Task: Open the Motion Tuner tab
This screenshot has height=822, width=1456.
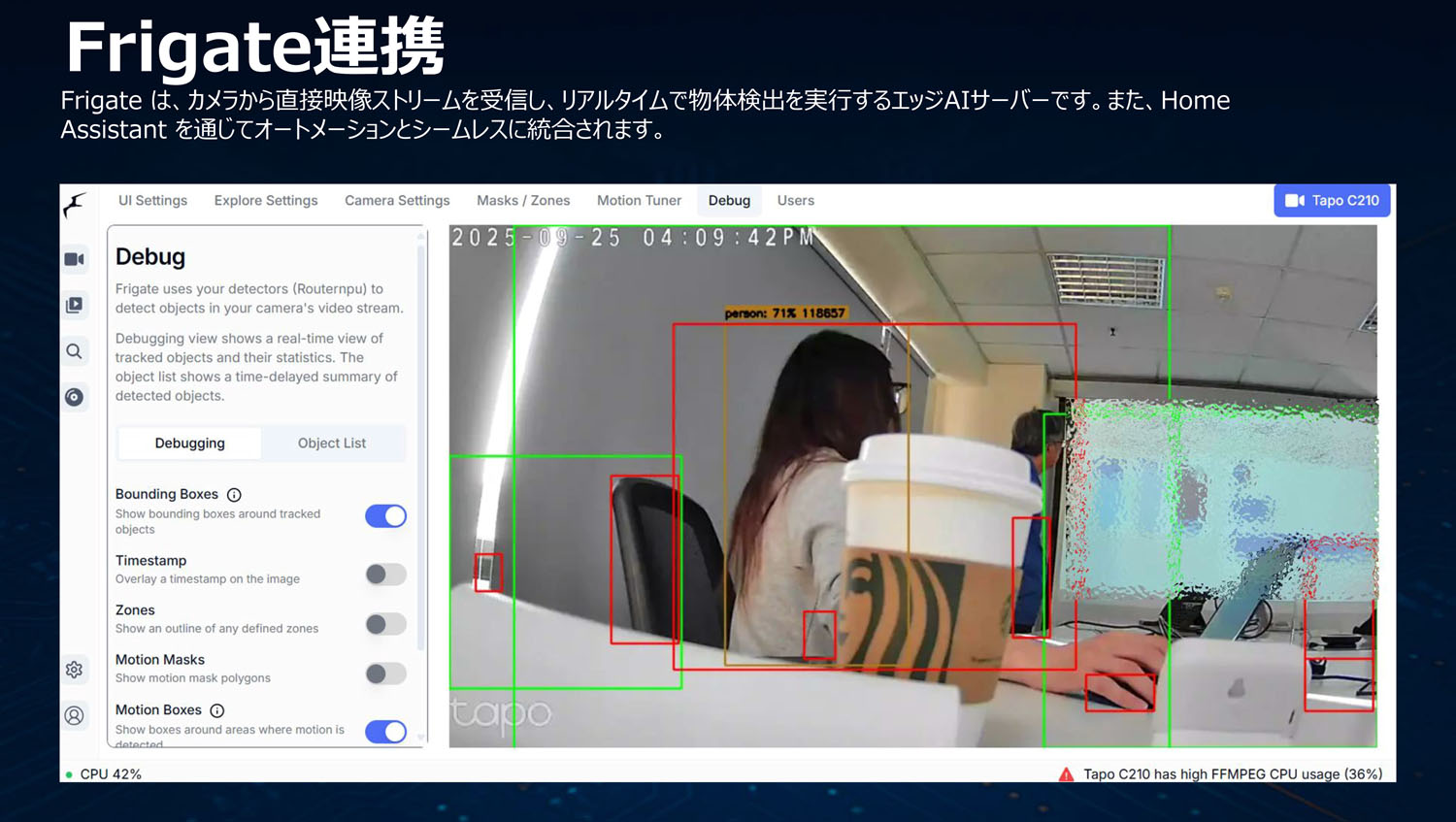Action: pyautogui.click(x=639, y=201)
